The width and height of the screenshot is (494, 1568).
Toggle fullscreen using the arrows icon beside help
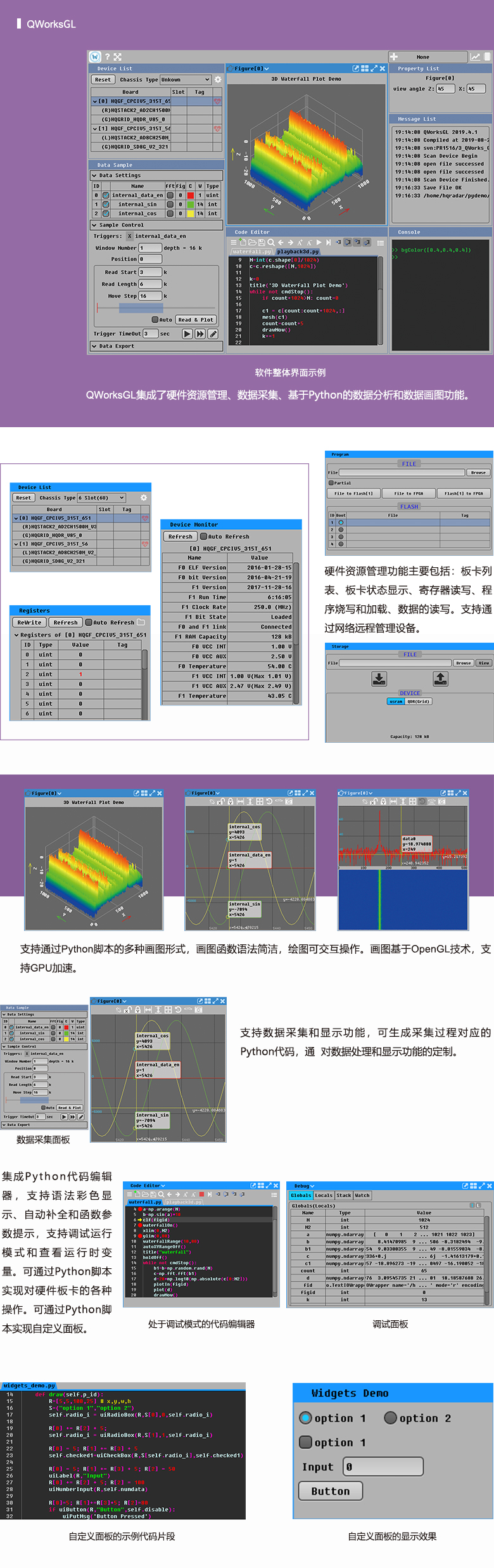[118, 57]
